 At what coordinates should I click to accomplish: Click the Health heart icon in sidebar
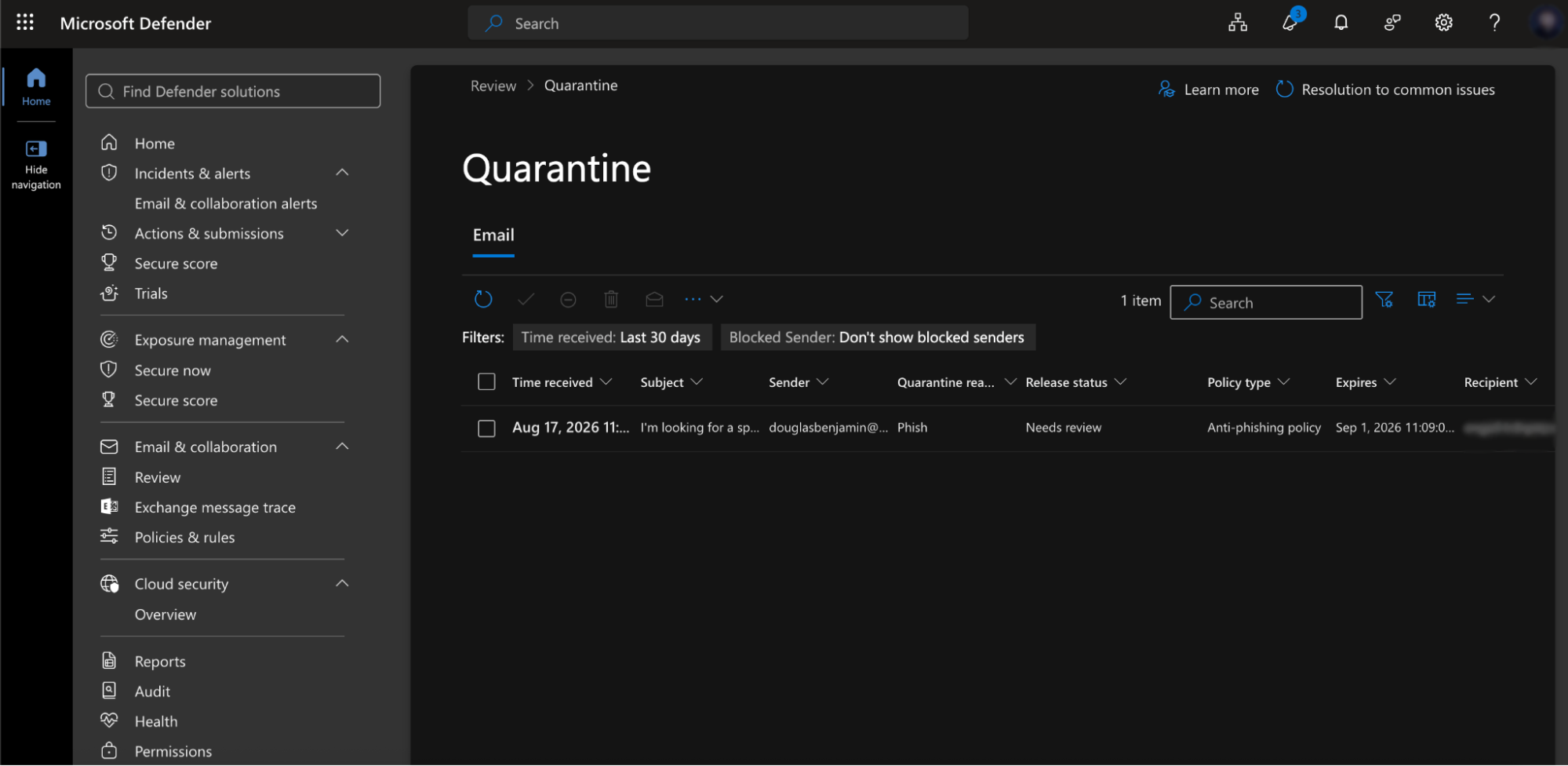tap(109, 720)
